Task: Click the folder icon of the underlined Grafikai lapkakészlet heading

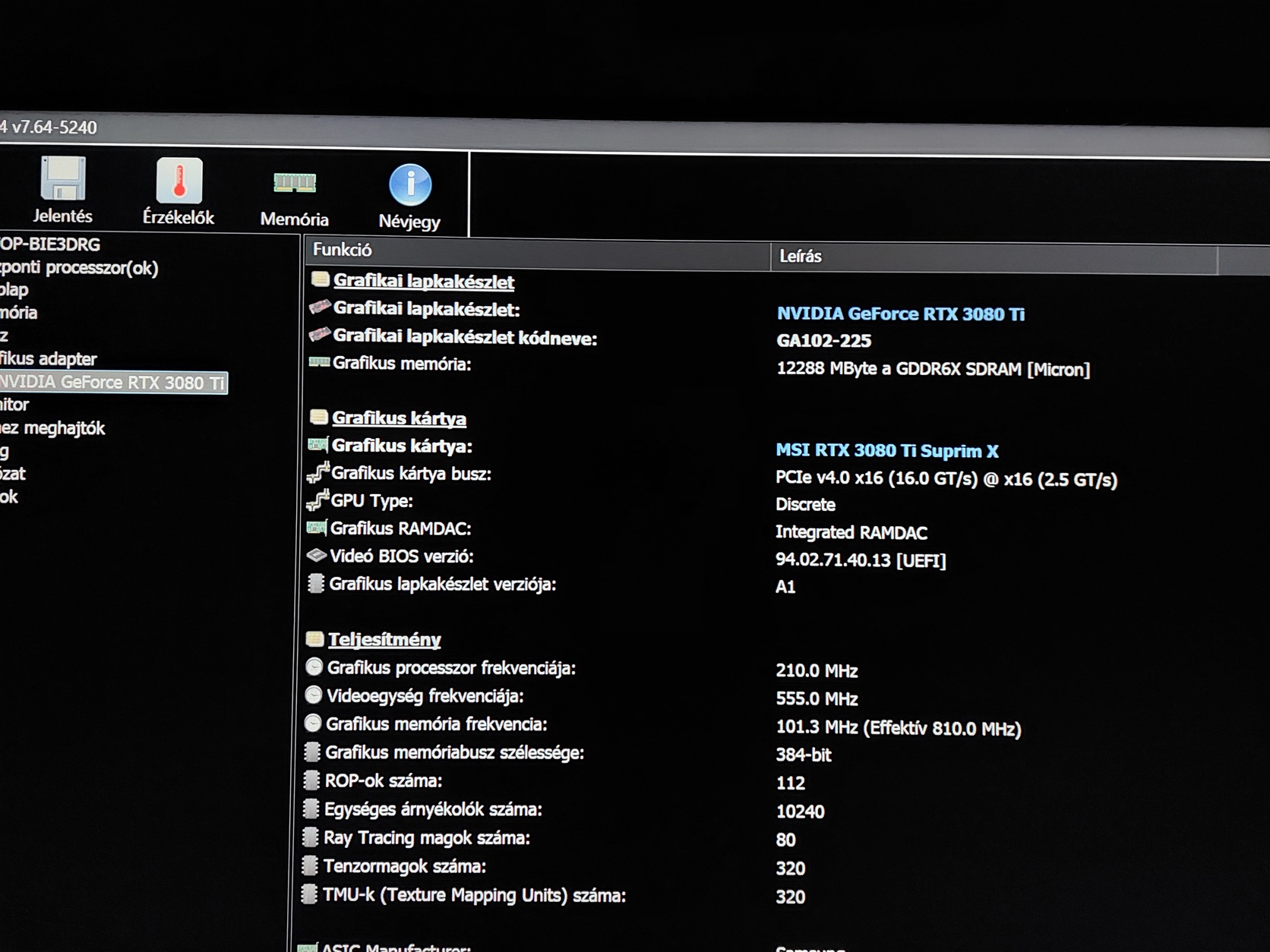Action: [x=320, y=279]
